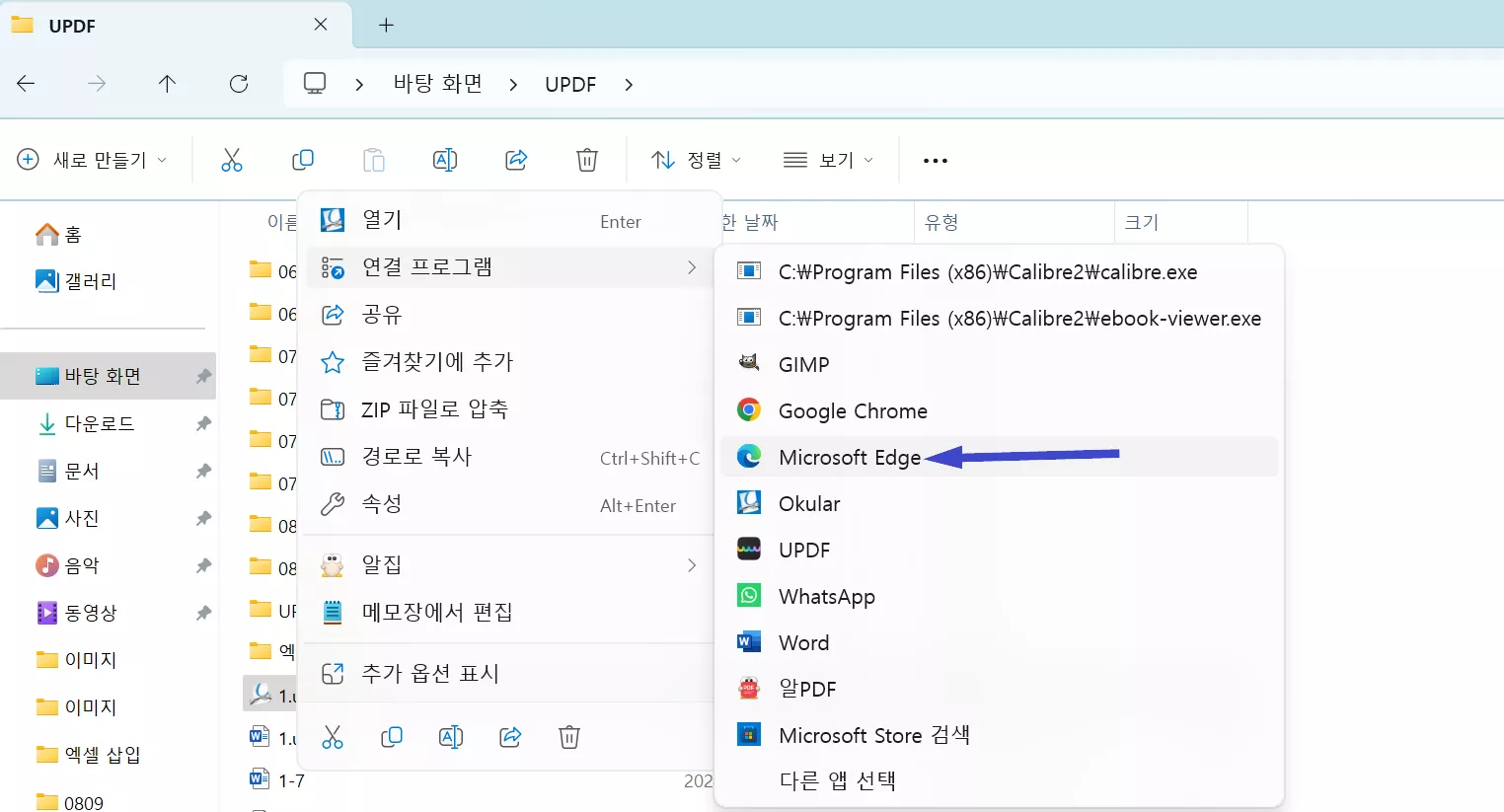The height and width of the screenshot is (812, 1504).
Task: Click UPDF in the address bar
Action: coord(570,85)
